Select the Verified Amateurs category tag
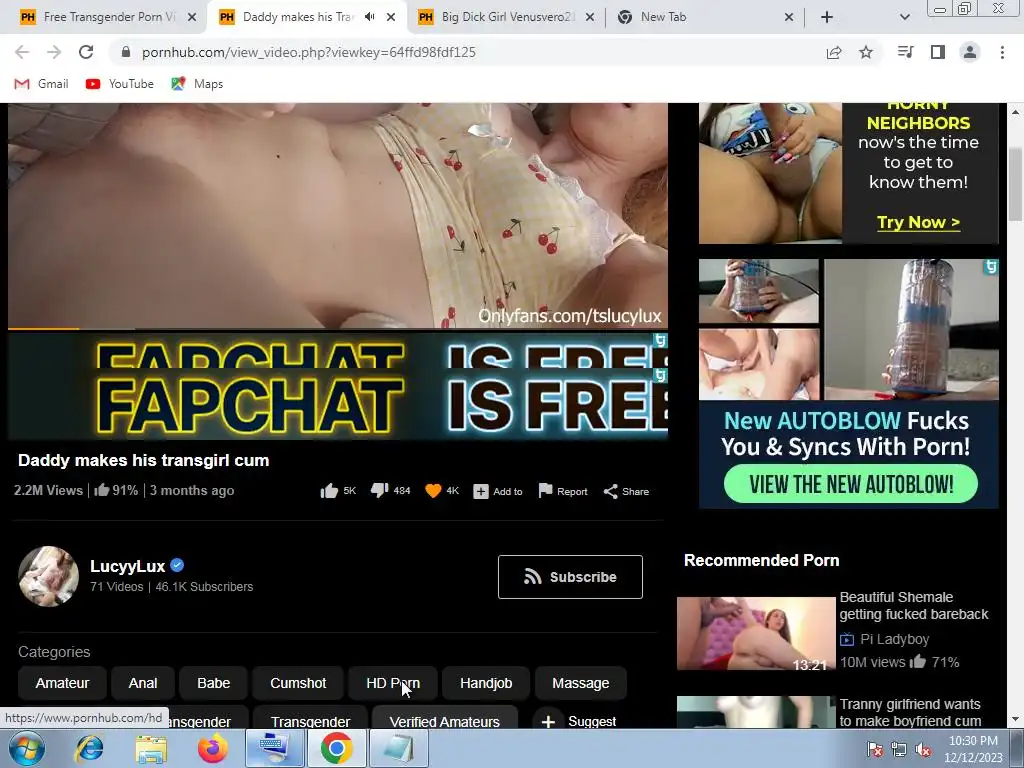Screen dimensions: 1024x768 click(x=445, y=720)
